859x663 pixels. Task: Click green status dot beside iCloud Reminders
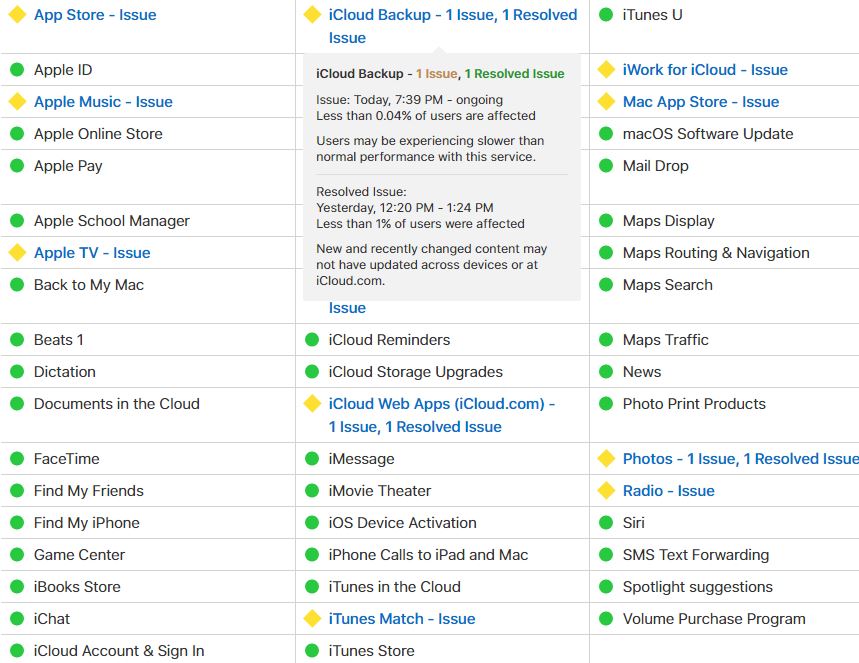312,340
